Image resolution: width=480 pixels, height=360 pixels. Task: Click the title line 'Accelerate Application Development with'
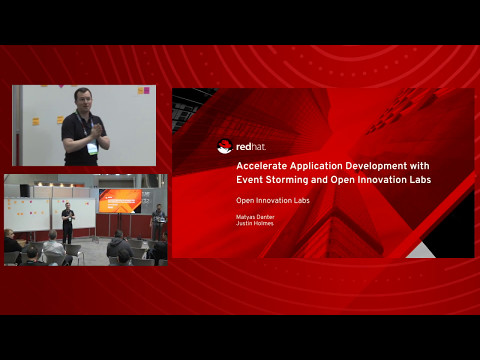click(x=333, y=166)
